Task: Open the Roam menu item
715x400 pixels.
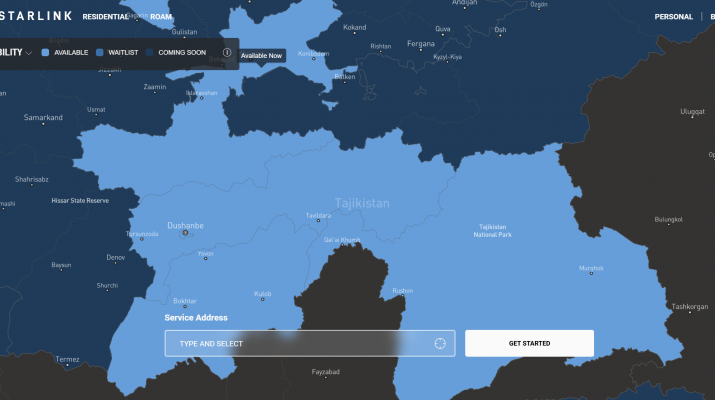Action: 159,17
